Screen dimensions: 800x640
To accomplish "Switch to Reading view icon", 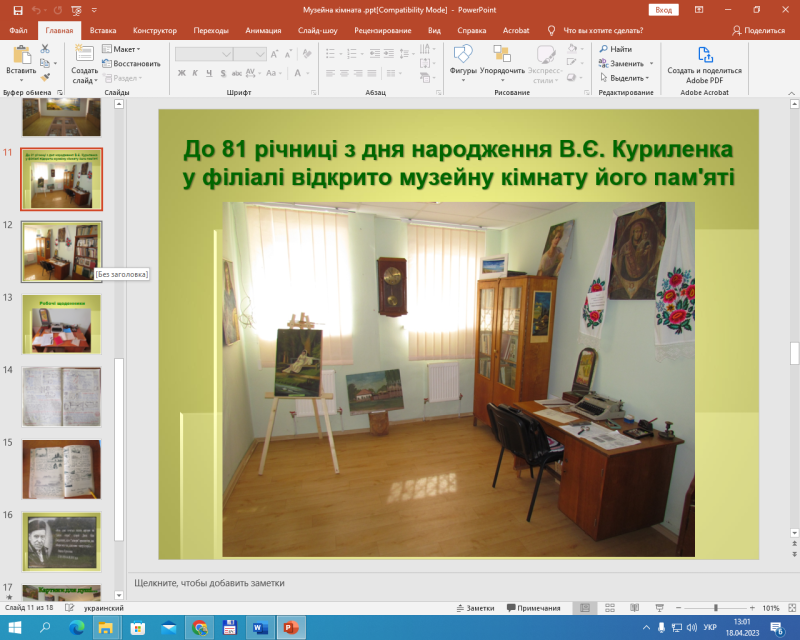I will [x=632, y=608].
